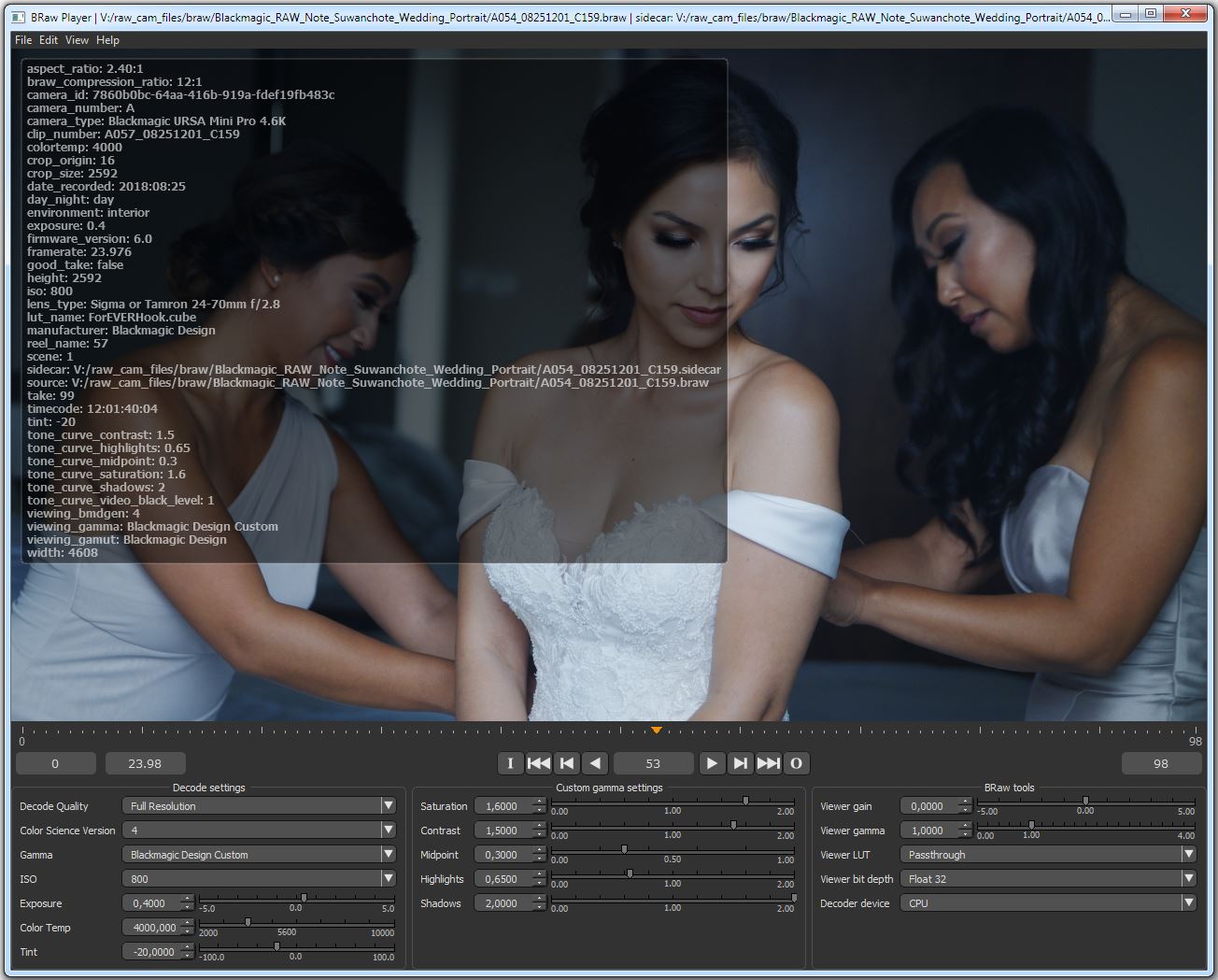This screenshot has width=1218, height=980.
Task: Open the Decoder device CPU dropdown
Action: (x=1048, y=902)
